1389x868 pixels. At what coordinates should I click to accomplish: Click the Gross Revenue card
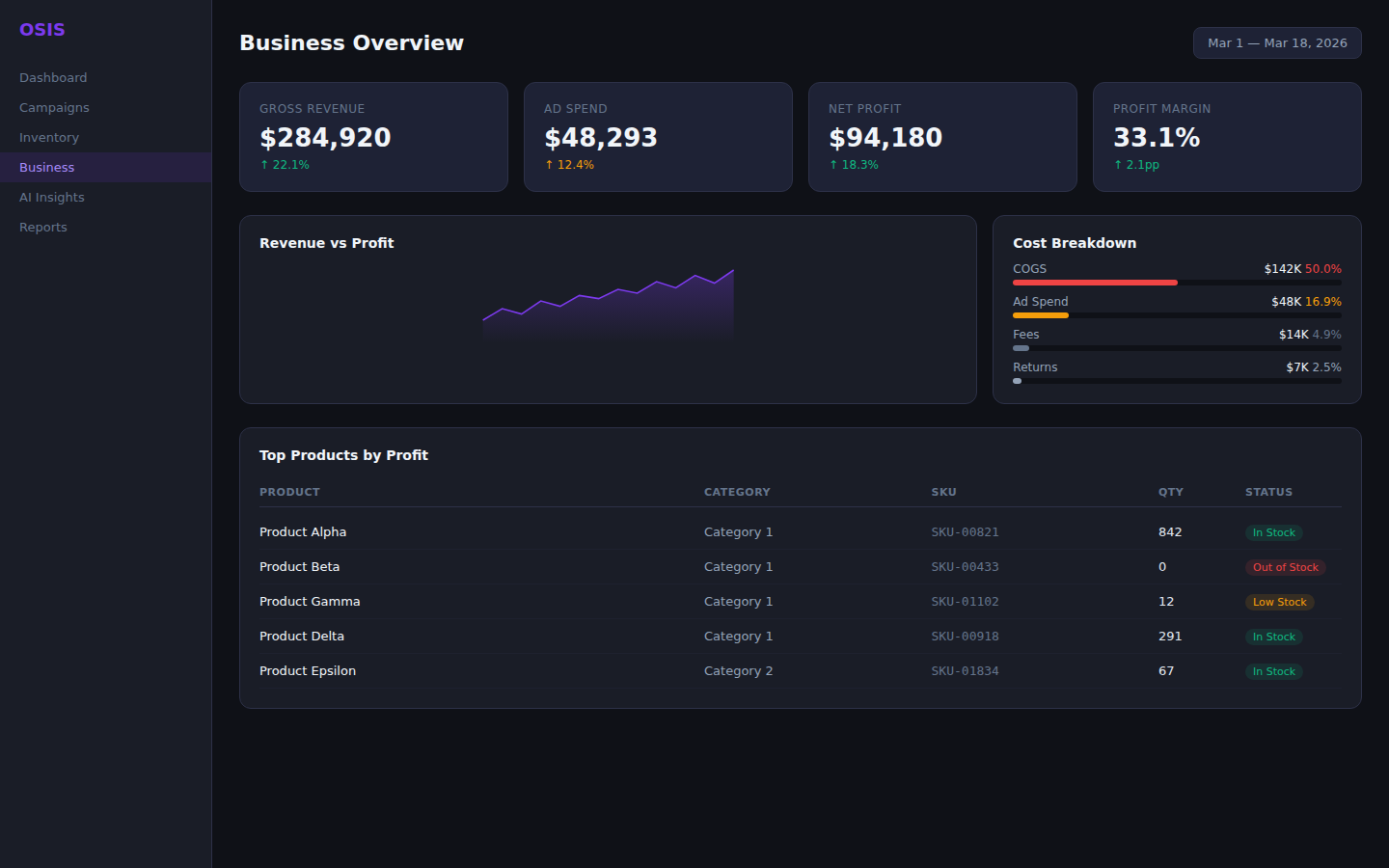(x=373, y=137)
